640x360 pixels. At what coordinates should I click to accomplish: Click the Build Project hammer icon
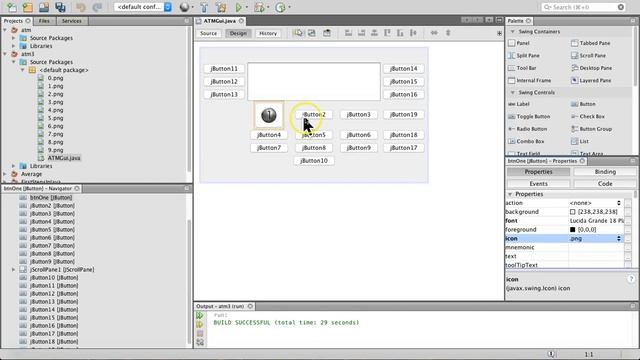coord(204,7)
